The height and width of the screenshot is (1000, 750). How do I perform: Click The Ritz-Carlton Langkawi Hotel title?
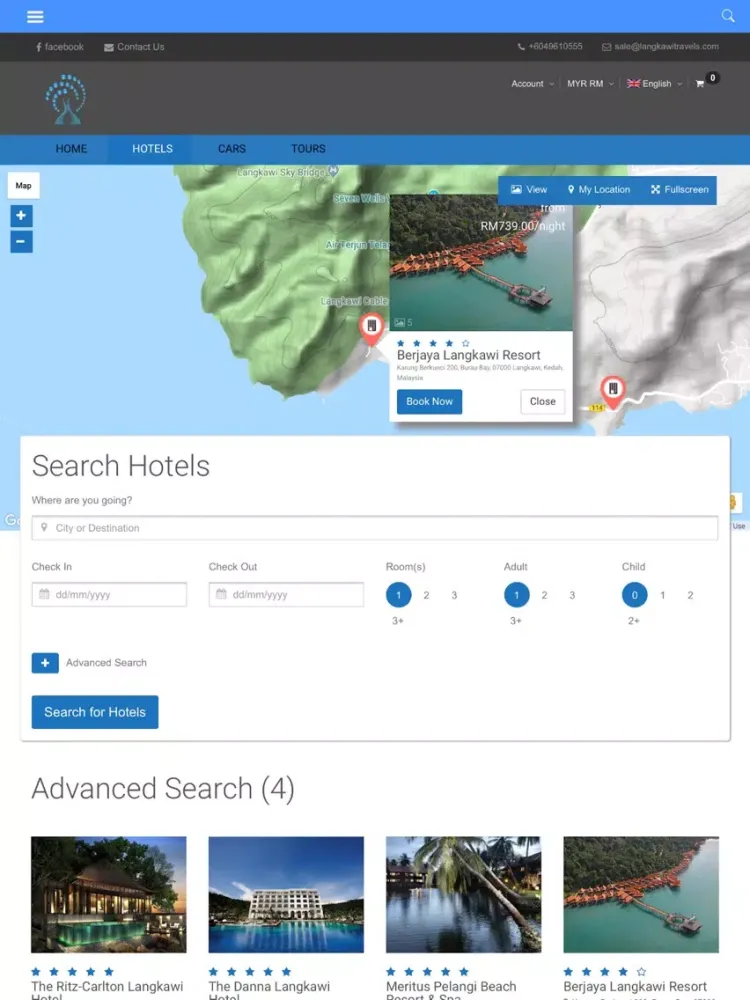[x=107, y=990]
